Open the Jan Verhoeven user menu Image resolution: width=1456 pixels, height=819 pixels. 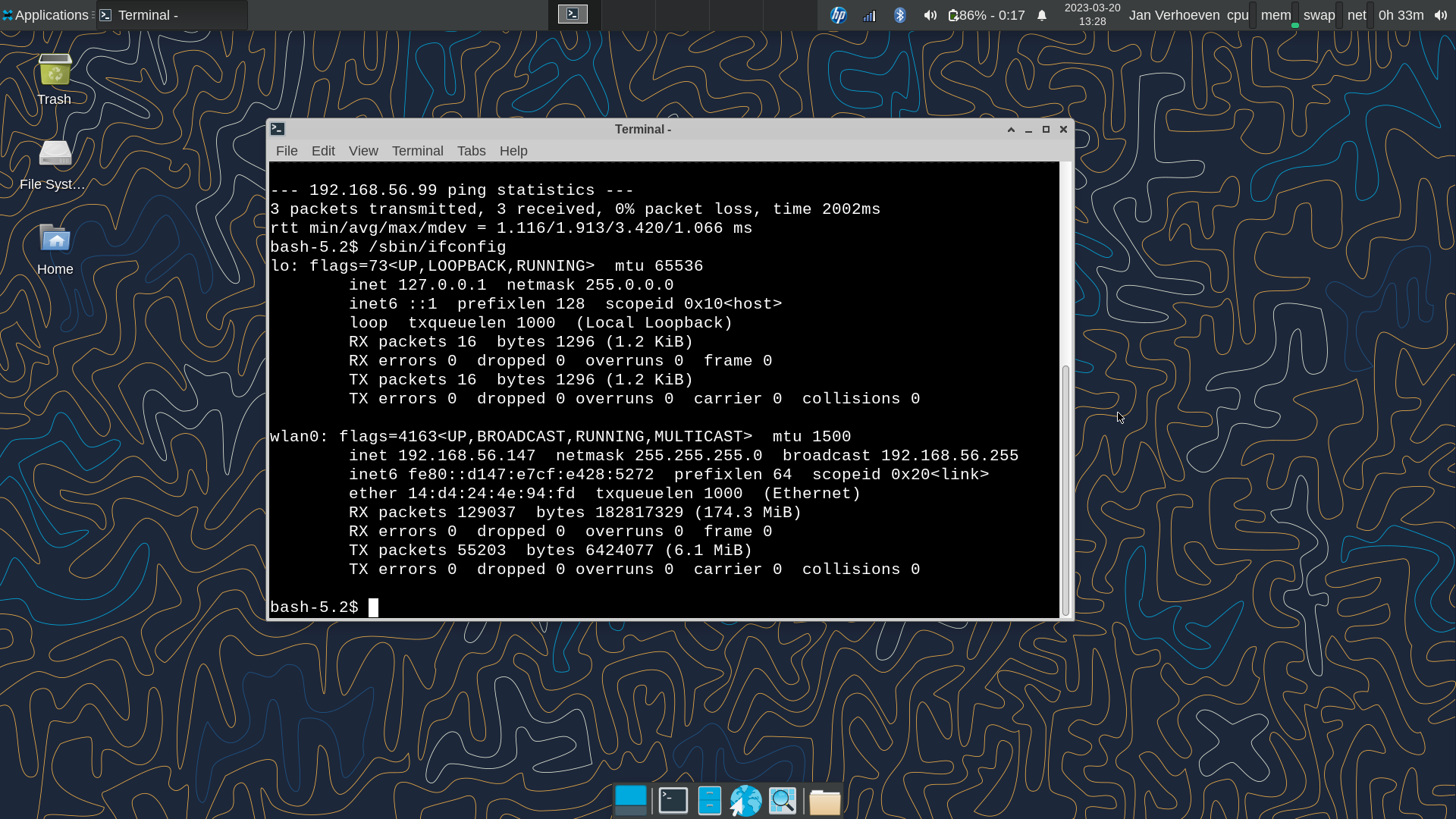pos(1174,15)
